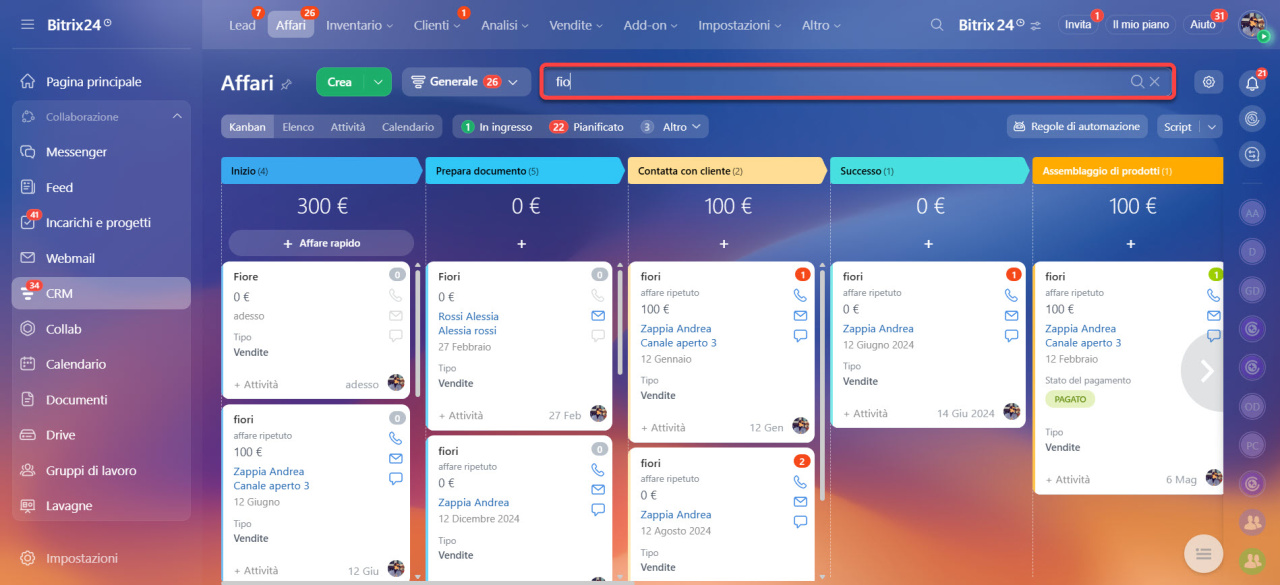Switch to the Calendario view tab

click(408, 127)
